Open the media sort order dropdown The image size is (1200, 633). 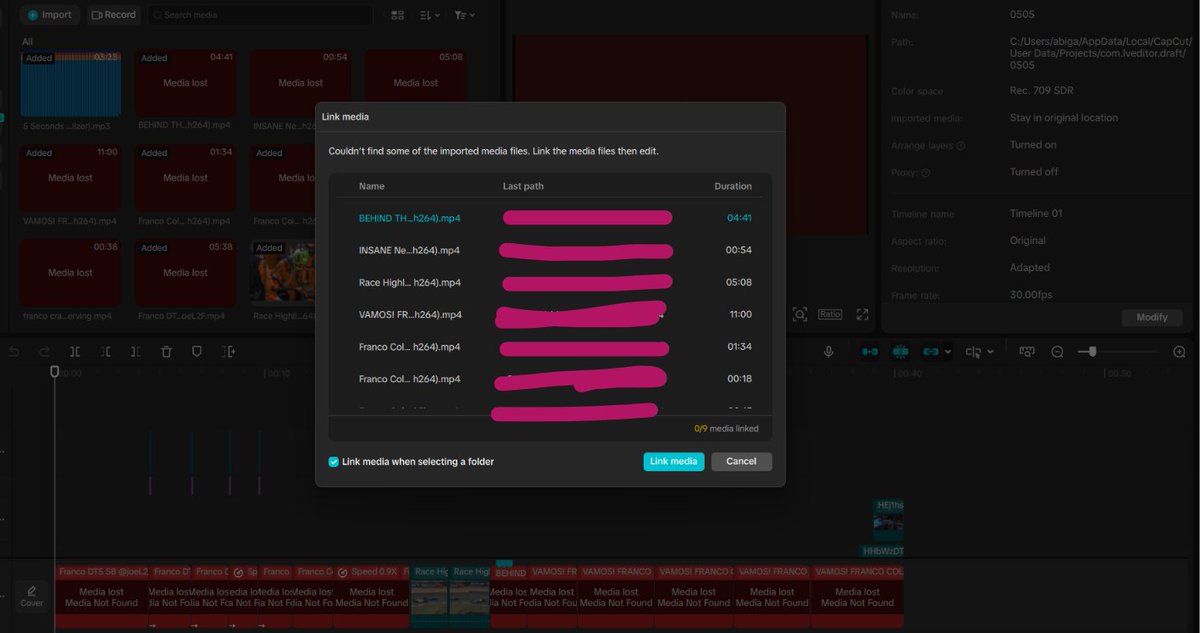point(430,15)
